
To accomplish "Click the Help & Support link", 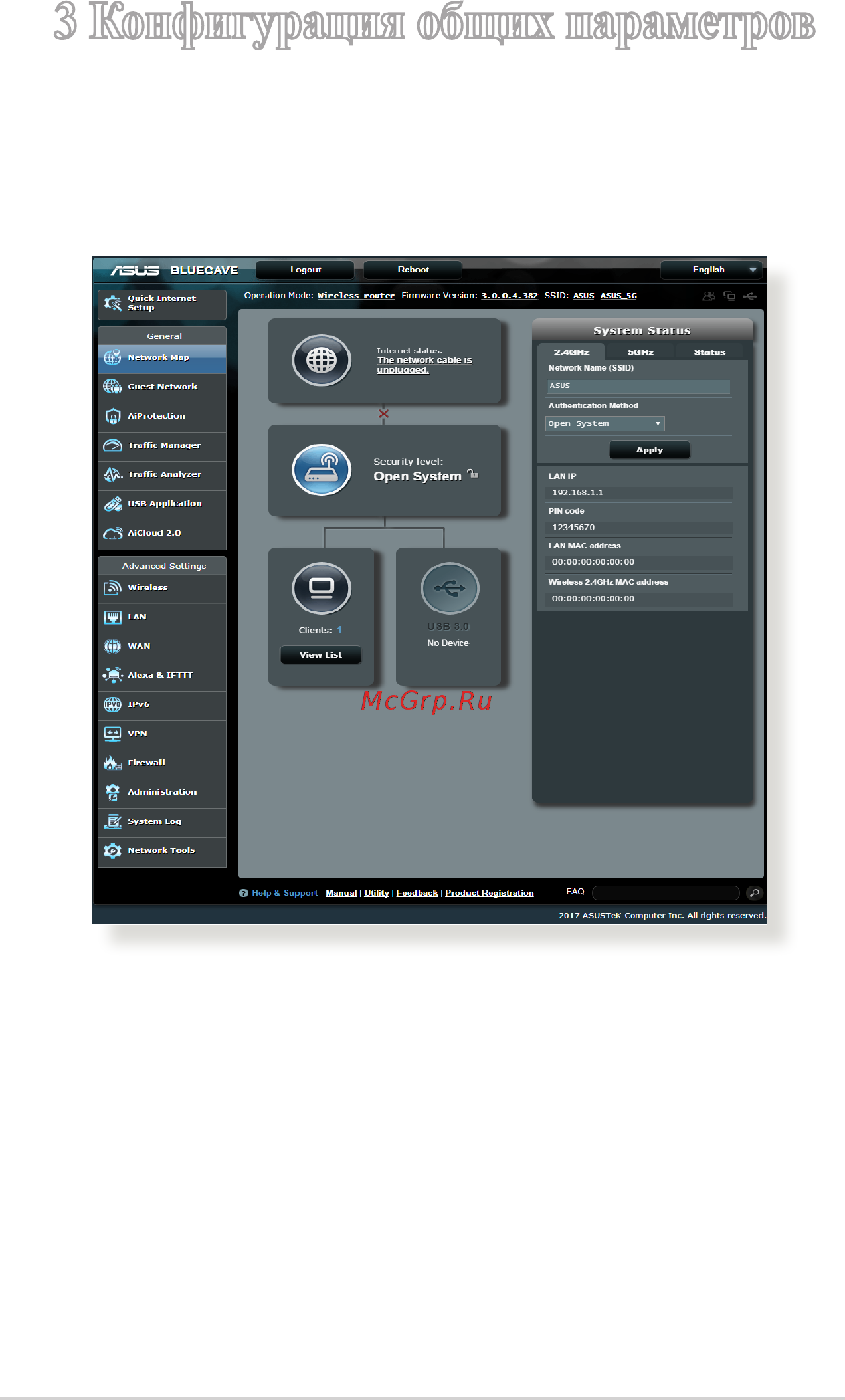I will [285, 893].
